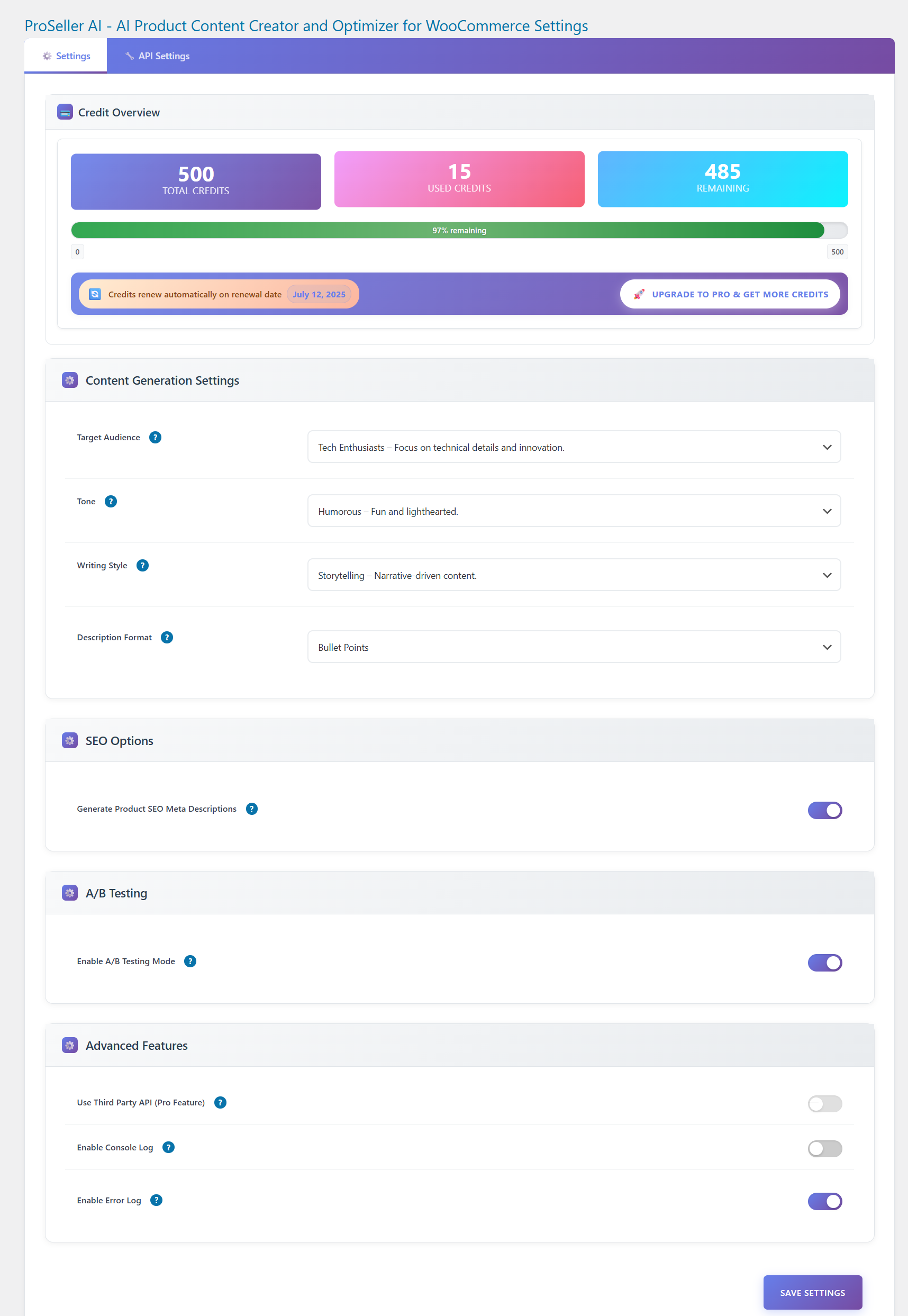Click the help icon next to Target Audience
908x1316 pixels.
155,437
